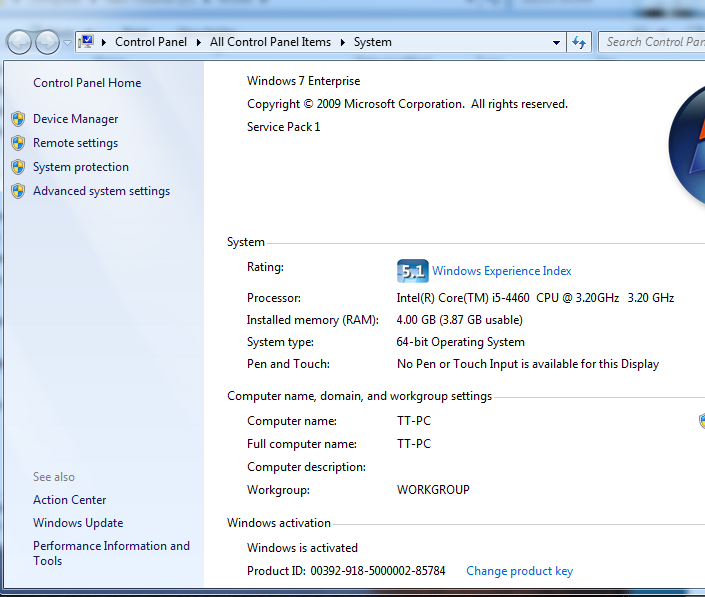Click the WORKGROUP value

click(433, 490)
